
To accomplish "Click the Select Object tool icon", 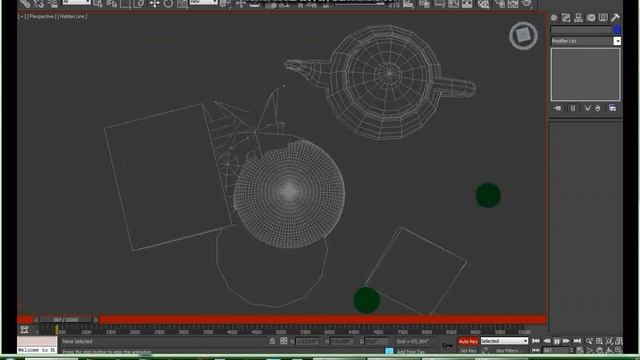I will (98, 4).
